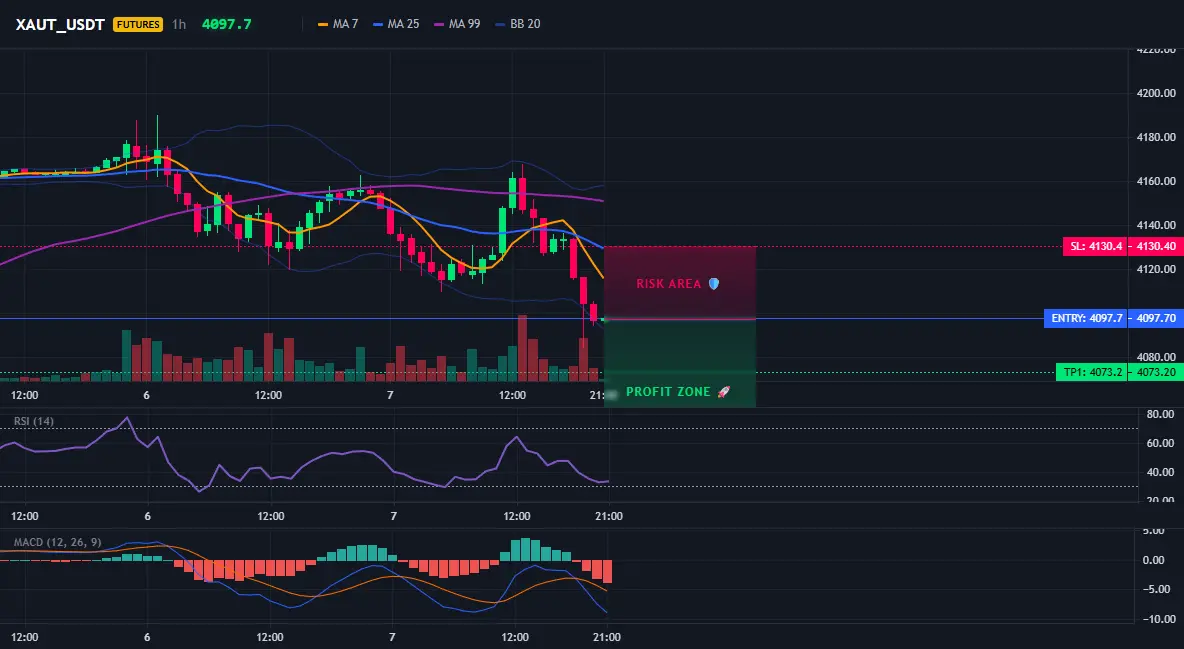This screenshot has width=1184, height=649.
Task: Click the yellow FUTURES badge
Action: pos(137,24)
